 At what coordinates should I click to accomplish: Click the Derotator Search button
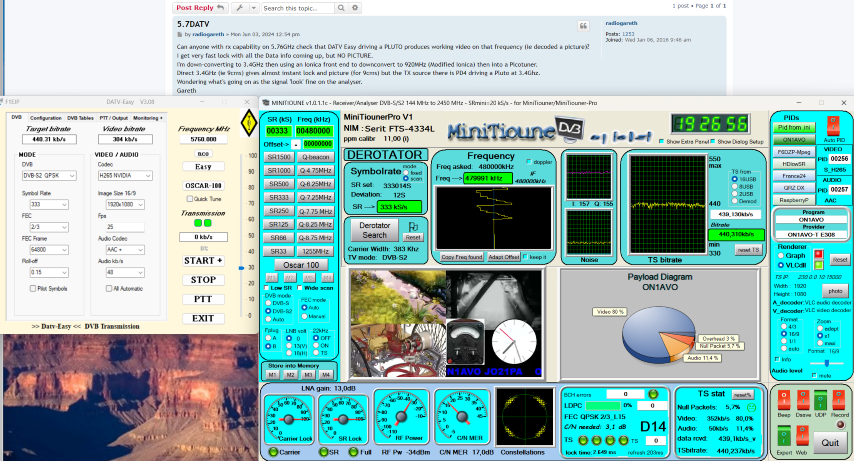(374, 230)
